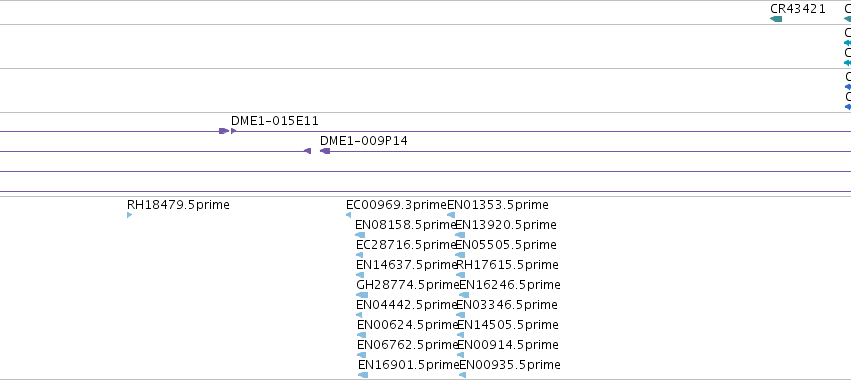Screen dimensions: 851x380
Task: Click the EN13920.5prime text label
Action: [x=506, y=225]
